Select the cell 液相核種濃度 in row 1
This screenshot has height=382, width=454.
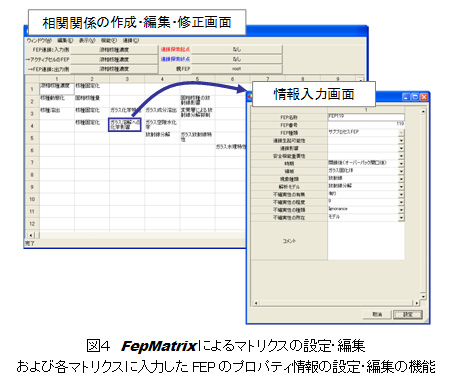[57, 89]
